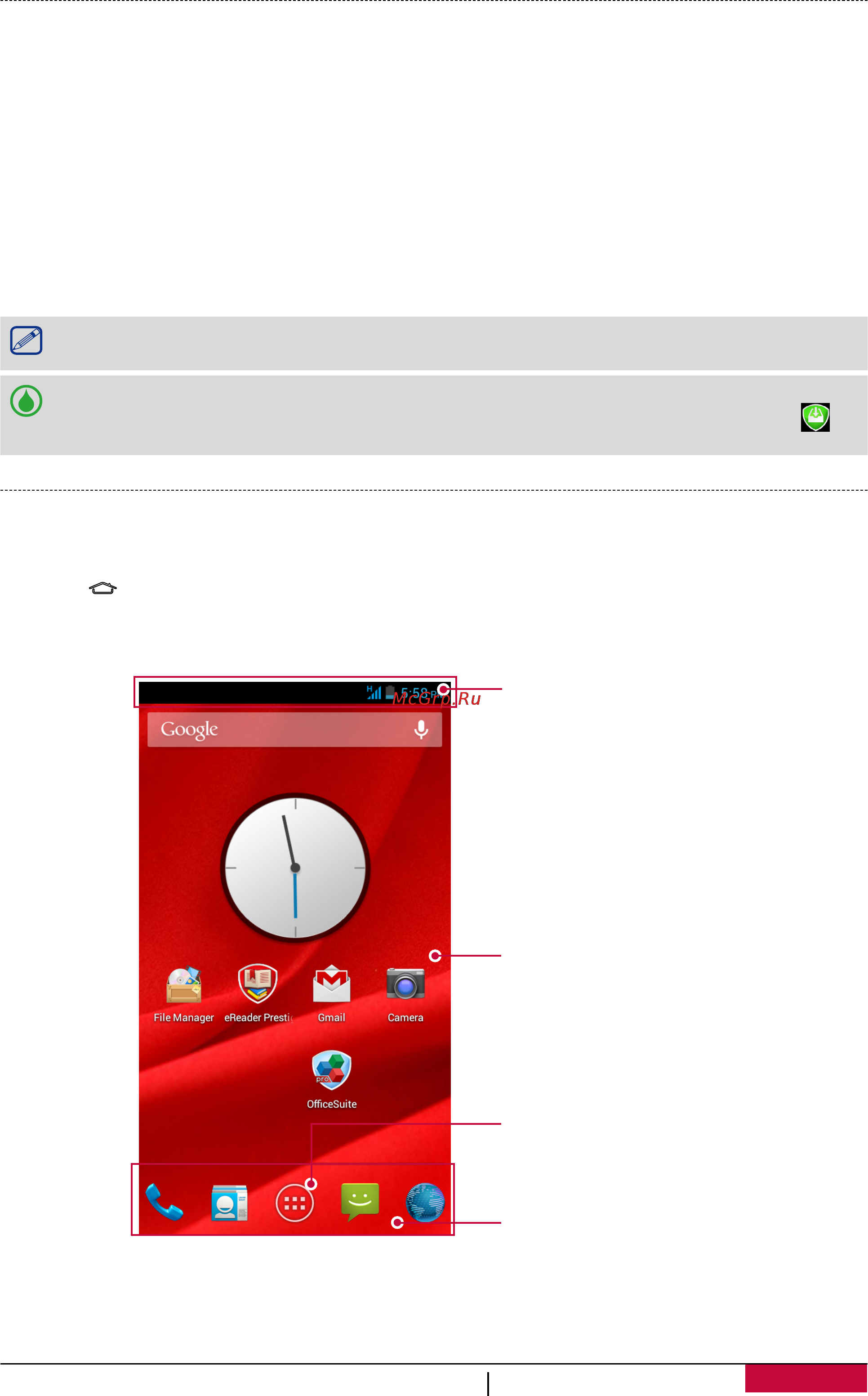The image size is (868, 1396).
Task: Click the home button symbol icon
Action: pyautogui.click(x=103, y=588)
